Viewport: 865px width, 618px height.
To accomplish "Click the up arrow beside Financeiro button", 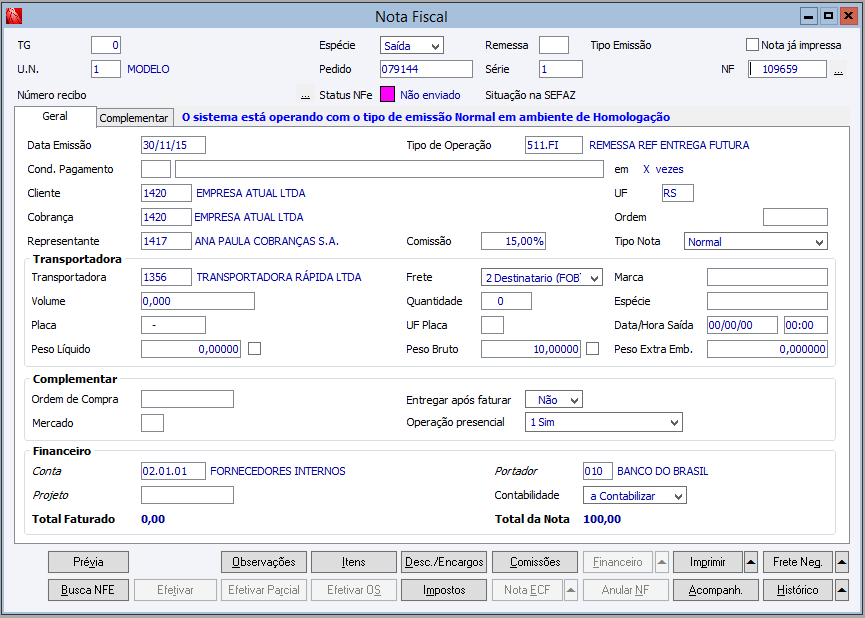I will coord(662,562).
